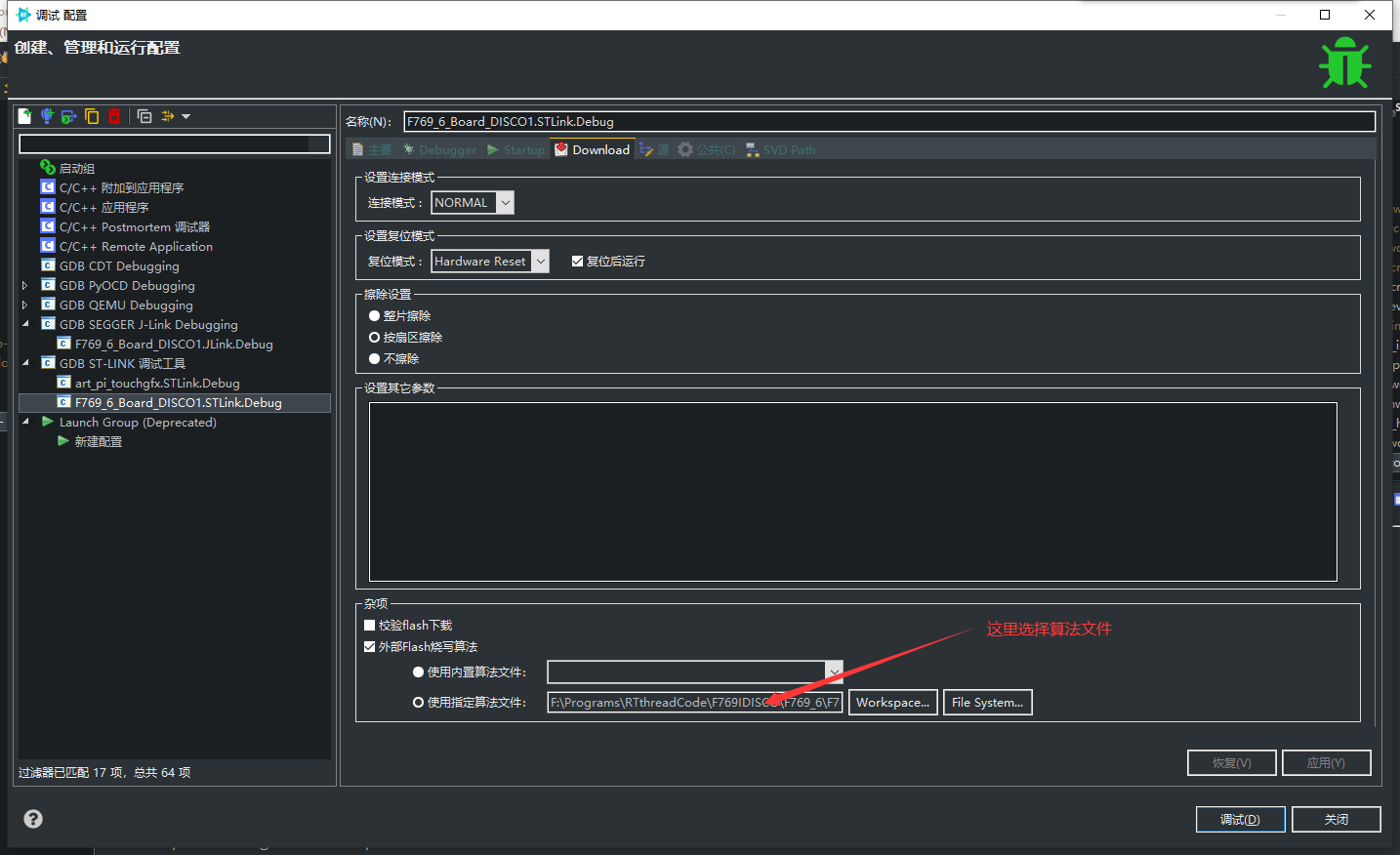Select the 整片擦除 erase option
Screen dimensions: 1400x855
tap(374, 315)
